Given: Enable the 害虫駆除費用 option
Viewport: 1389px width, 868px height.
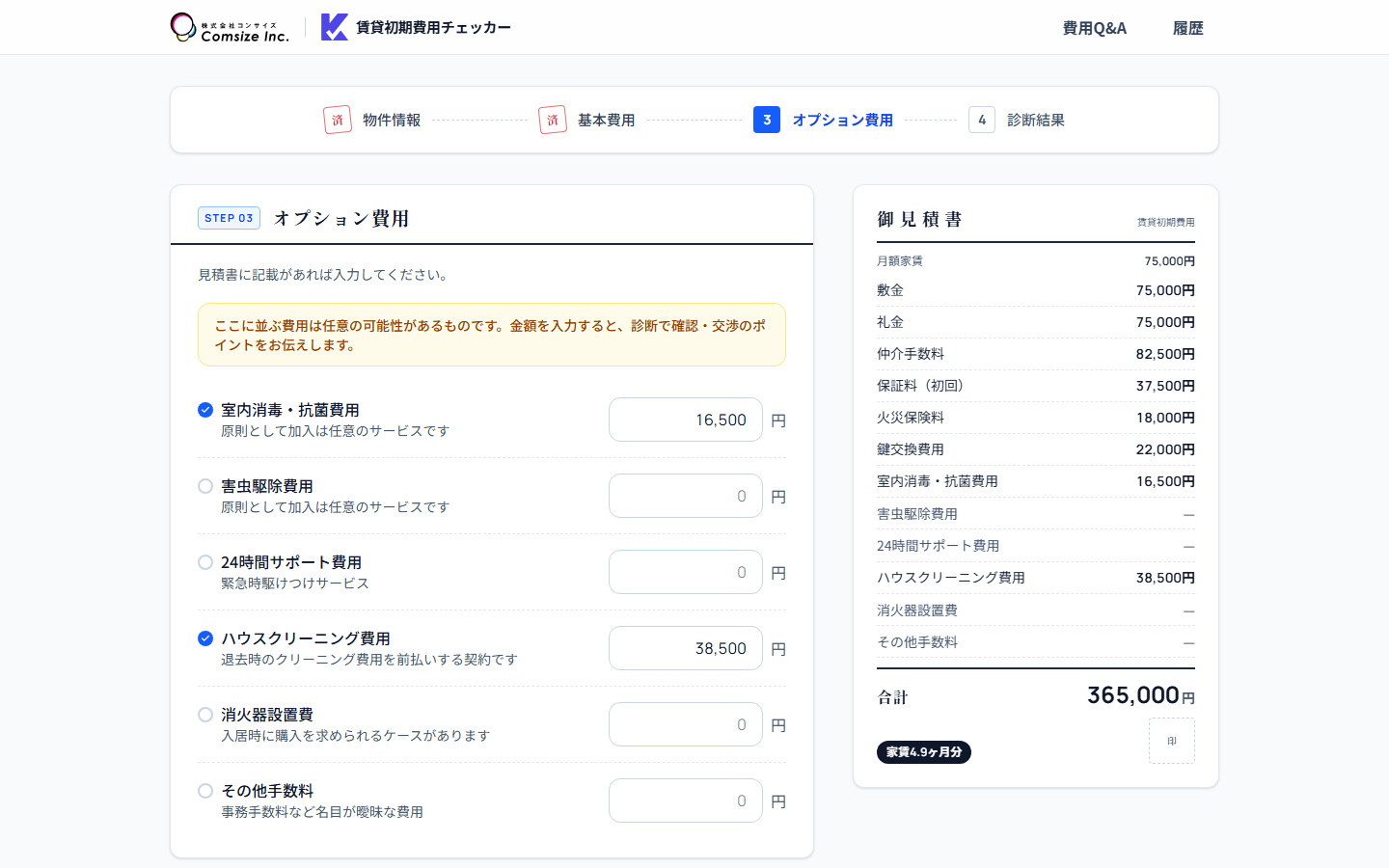Looking at the screenshot, I should click(205, 486).
